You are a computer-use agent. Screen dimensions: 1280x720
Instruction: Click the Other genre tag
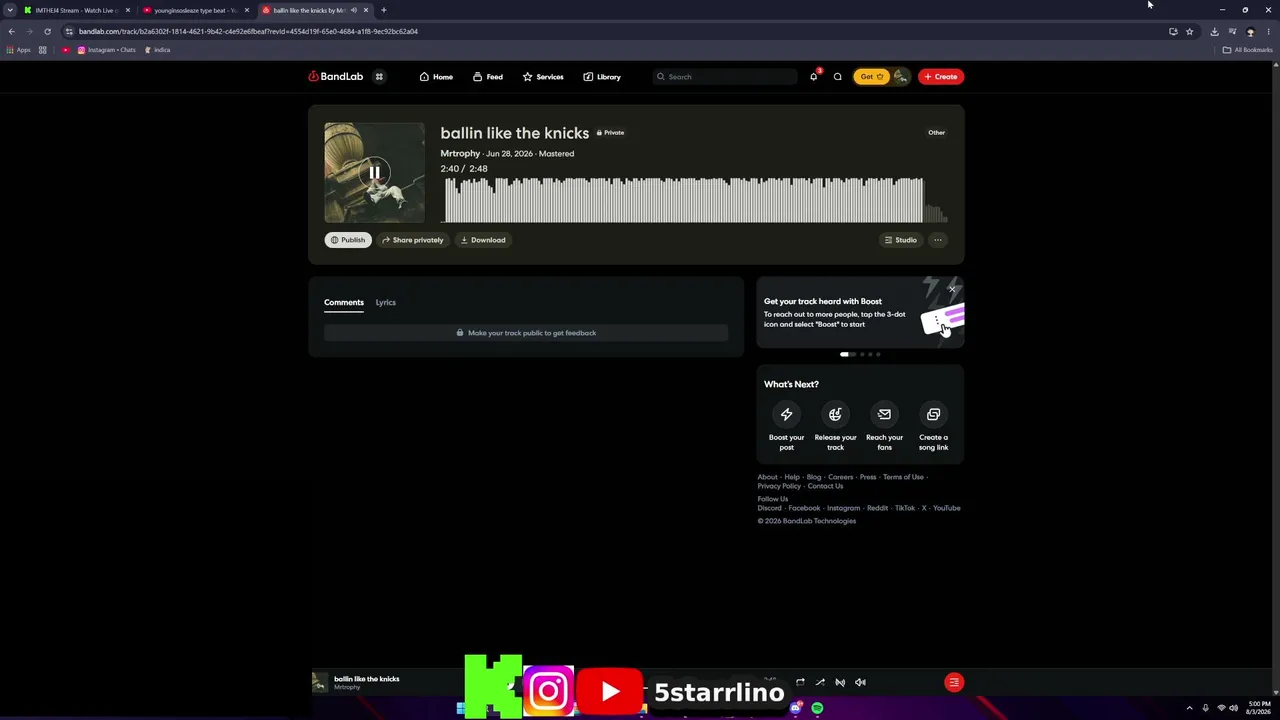point(936,133)
